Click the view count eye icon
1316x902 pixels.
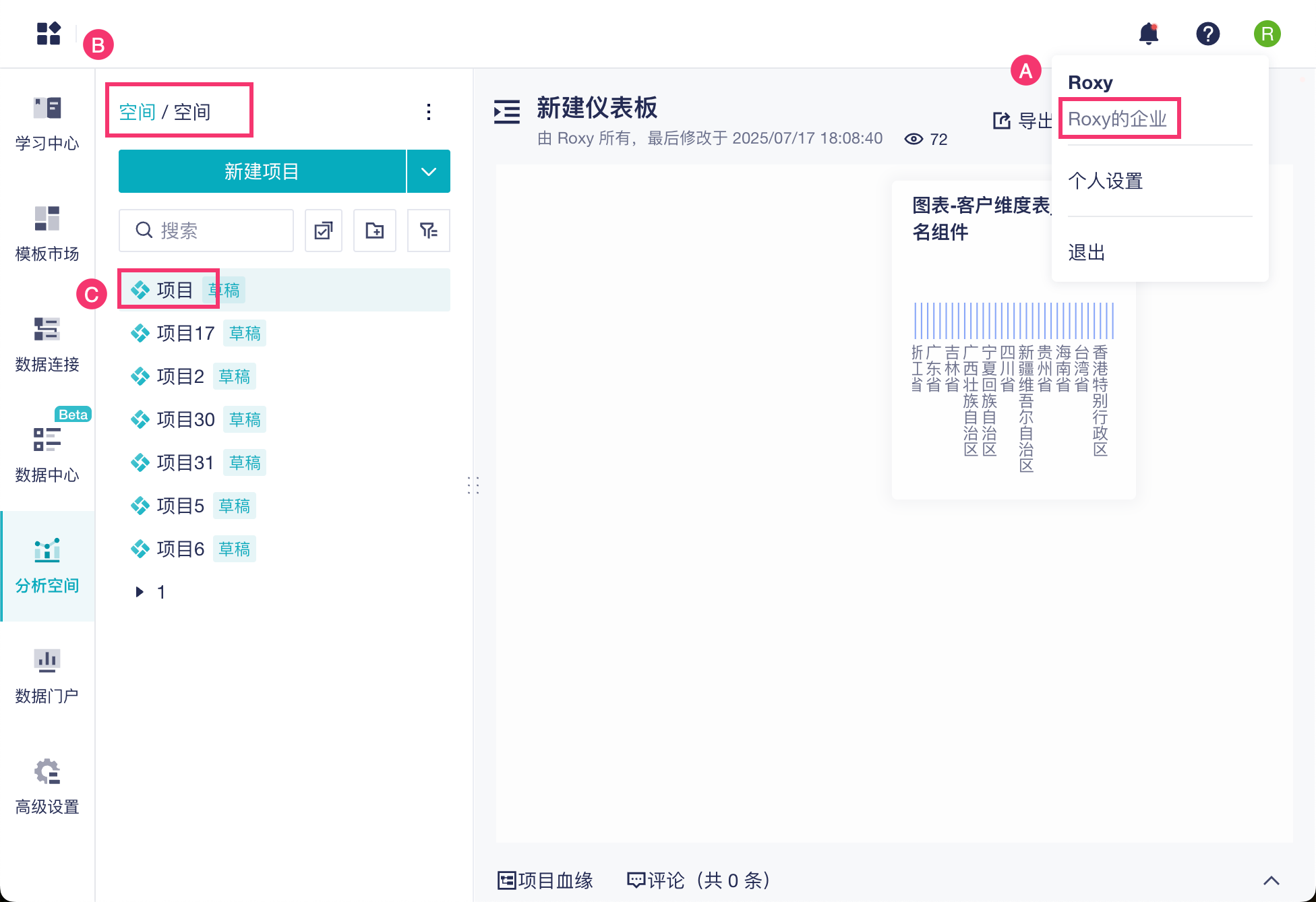914,139
